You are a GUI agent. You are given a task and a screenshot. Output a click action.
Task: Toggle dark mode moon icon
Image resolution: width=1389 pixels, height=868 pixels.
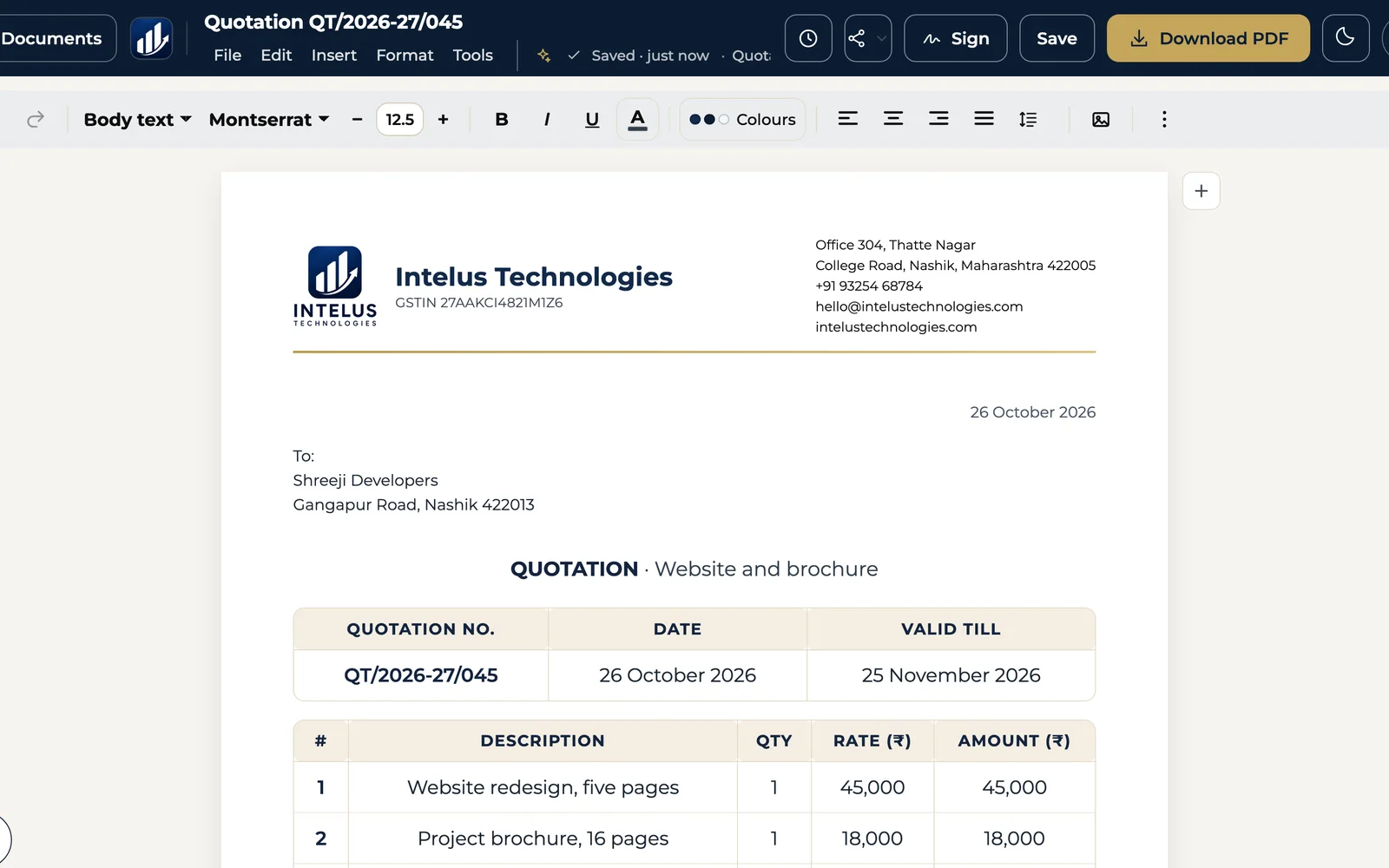click(x=1345, y=38)
